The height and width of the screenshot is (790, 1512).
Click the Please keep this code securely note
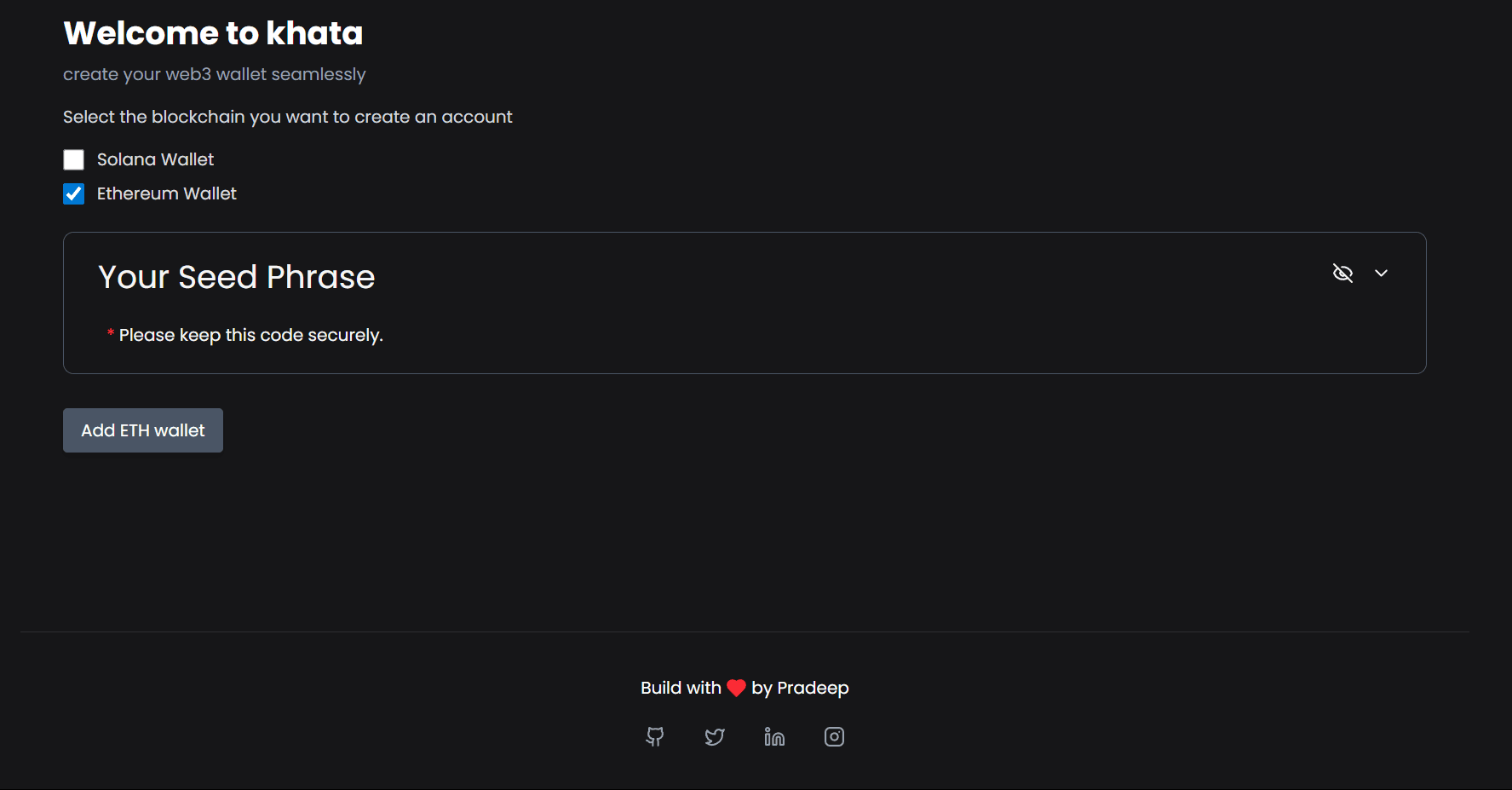(x=251, y=335)
